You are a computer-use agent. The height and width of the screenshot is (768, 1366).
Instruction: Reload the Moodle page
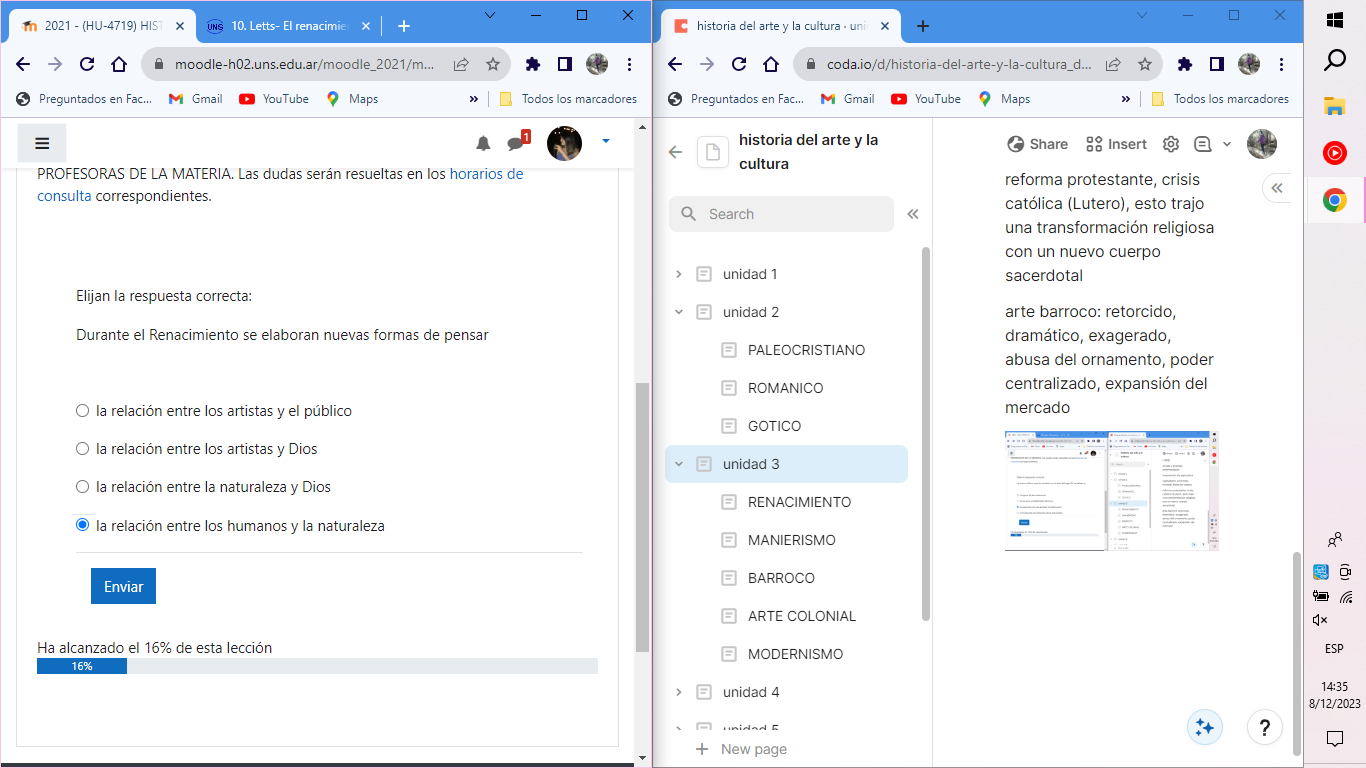(x=87, y=64)
